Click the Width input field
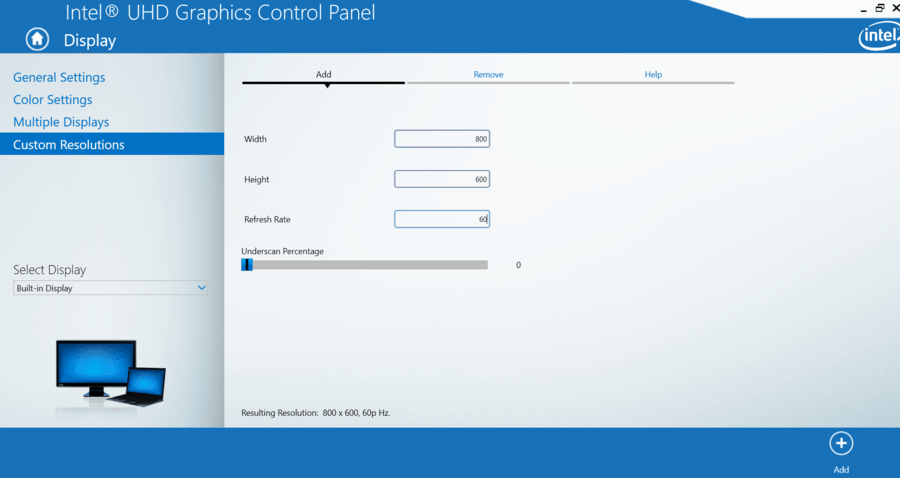The image size is (900, 478). (x=442, y=139)
